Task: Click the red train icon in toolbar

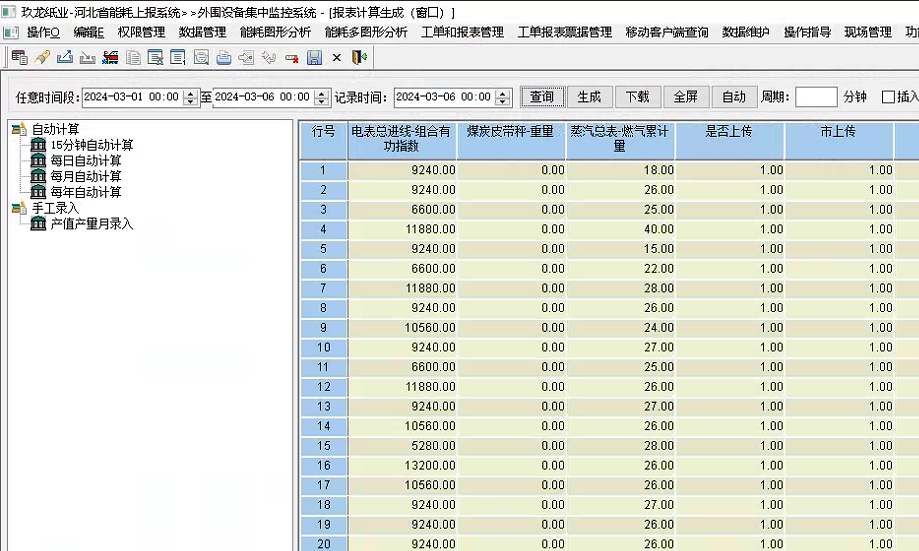Action: point(110,57)
